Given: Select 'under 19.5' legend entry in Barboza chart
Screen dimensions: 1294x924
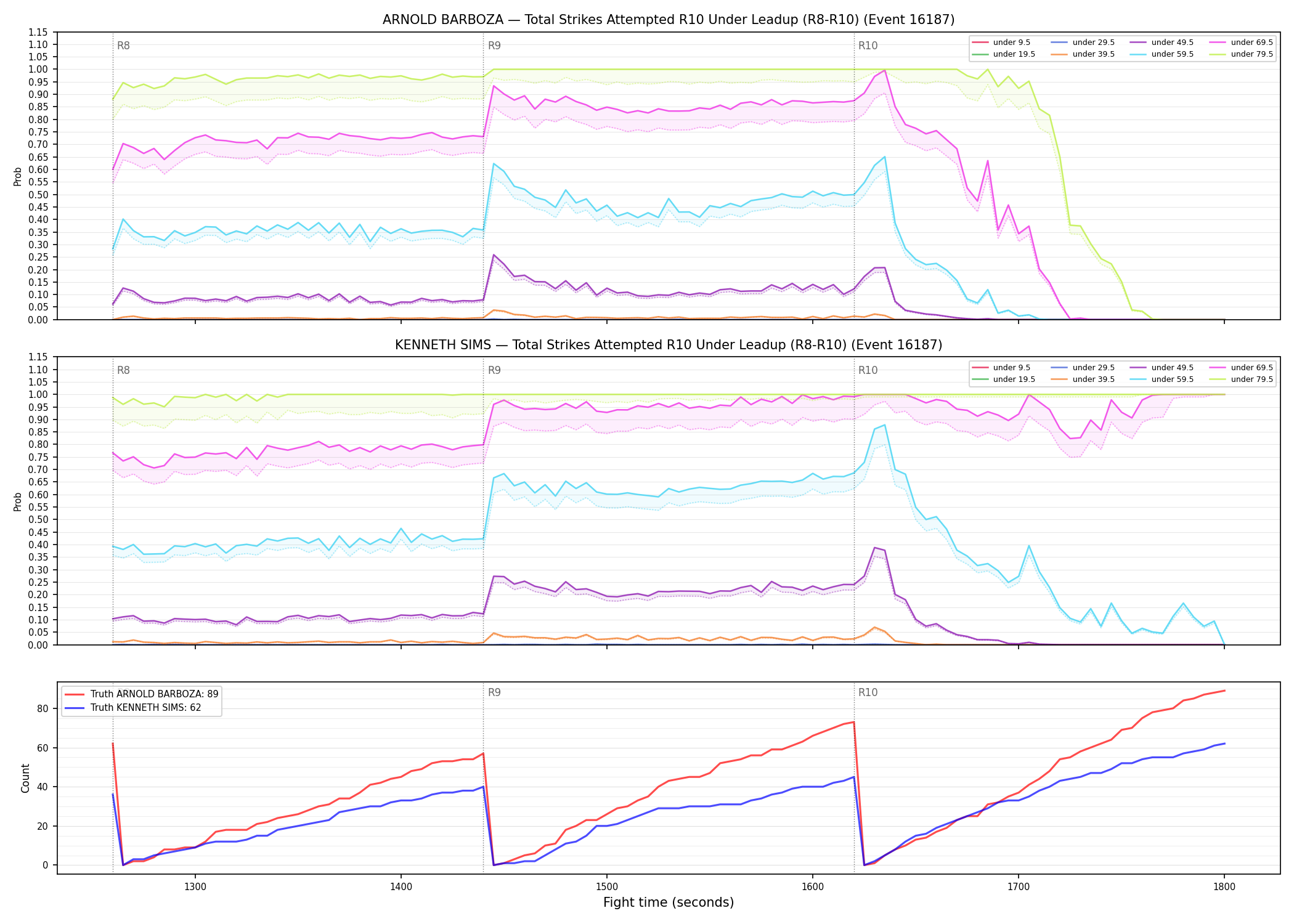Looking at the screenshot, I should tap(1004, 54).
